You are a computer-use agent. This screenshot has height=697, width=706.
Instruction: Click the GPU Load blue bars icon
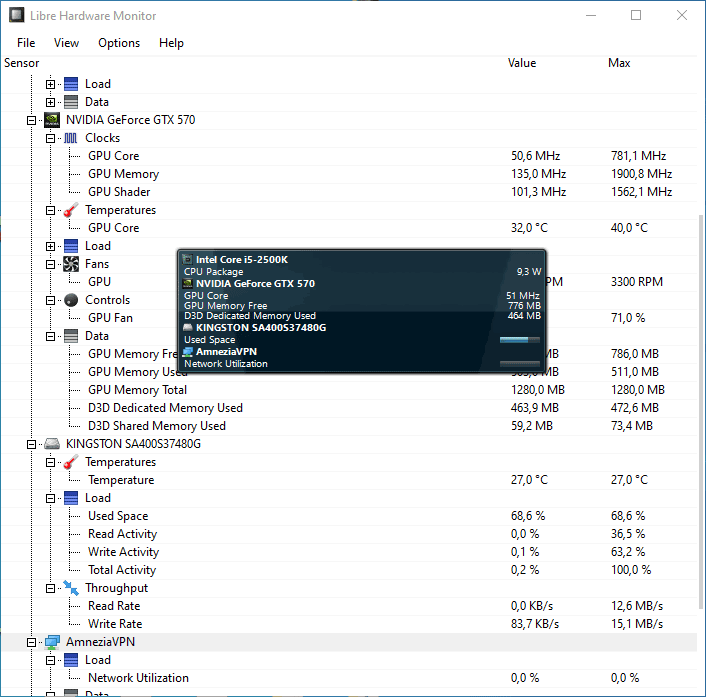coord(71,246)
